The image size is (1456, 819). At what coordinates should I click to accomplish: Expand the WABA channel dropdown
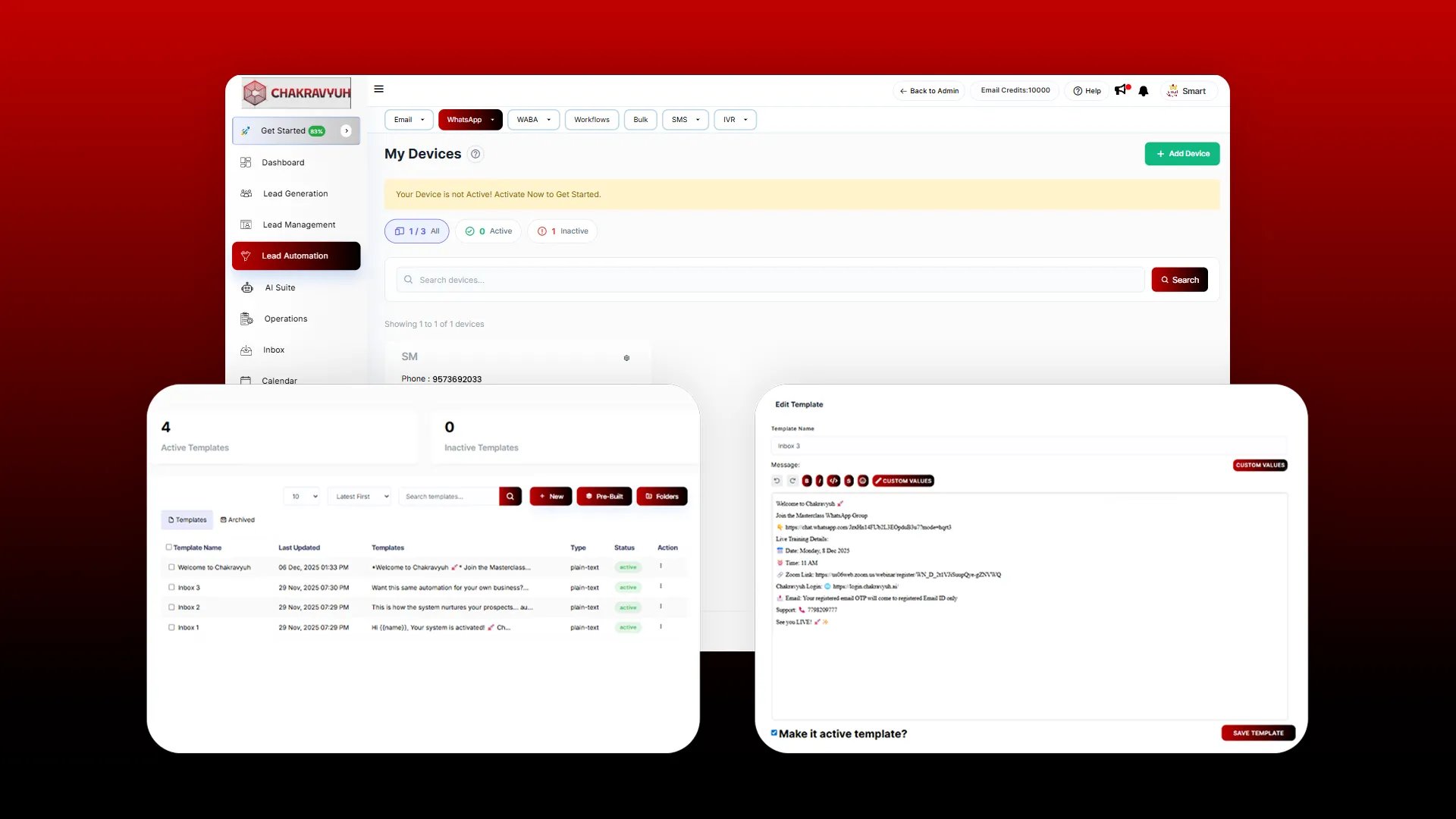pyautogui.click(x=534, y=120)
